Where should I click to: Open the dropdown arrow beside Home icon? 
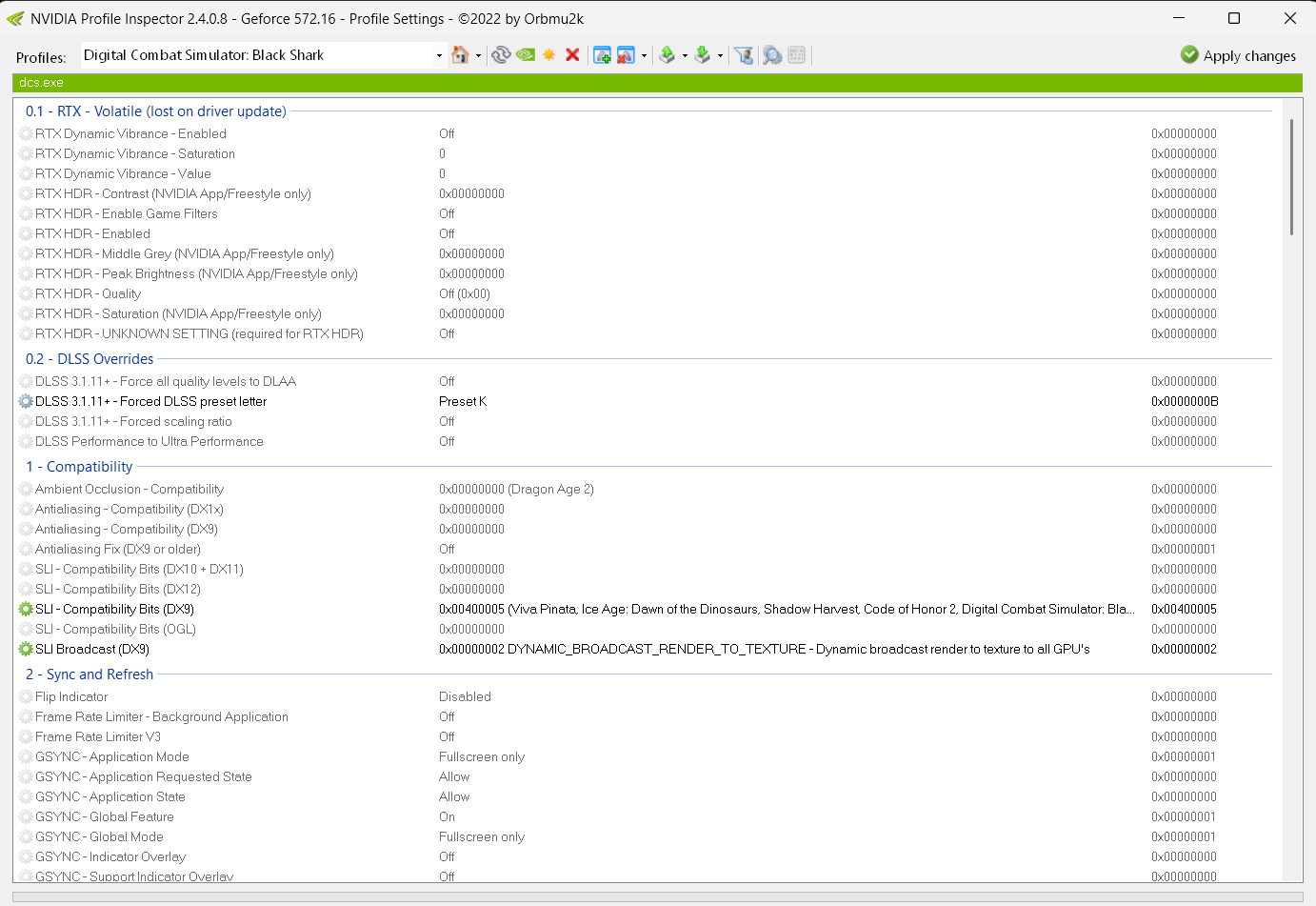pos(478,56)
